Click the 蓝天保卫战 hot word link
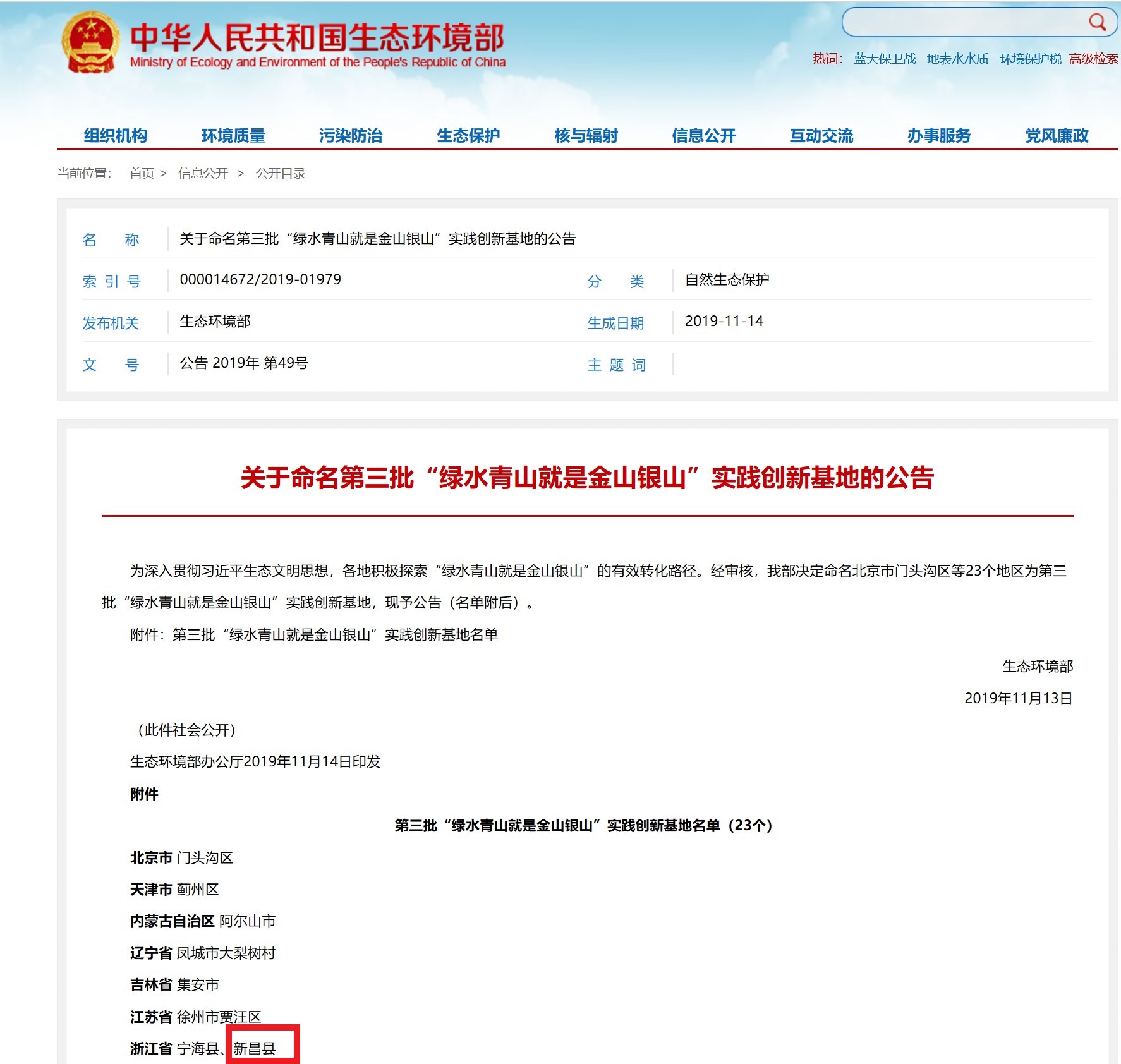The width and height of the screenshot is (1121, 1064). click(885, 59)
